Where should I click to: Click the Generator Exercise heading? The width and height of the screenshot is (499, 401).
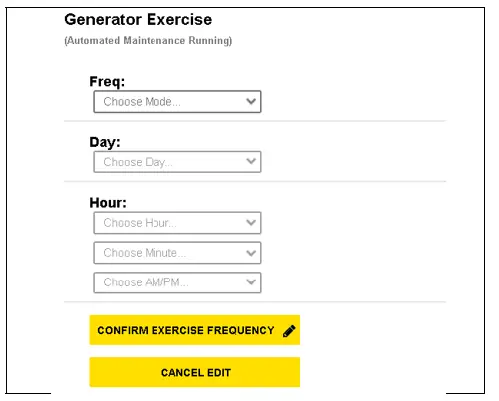click(x=138, y=19)
